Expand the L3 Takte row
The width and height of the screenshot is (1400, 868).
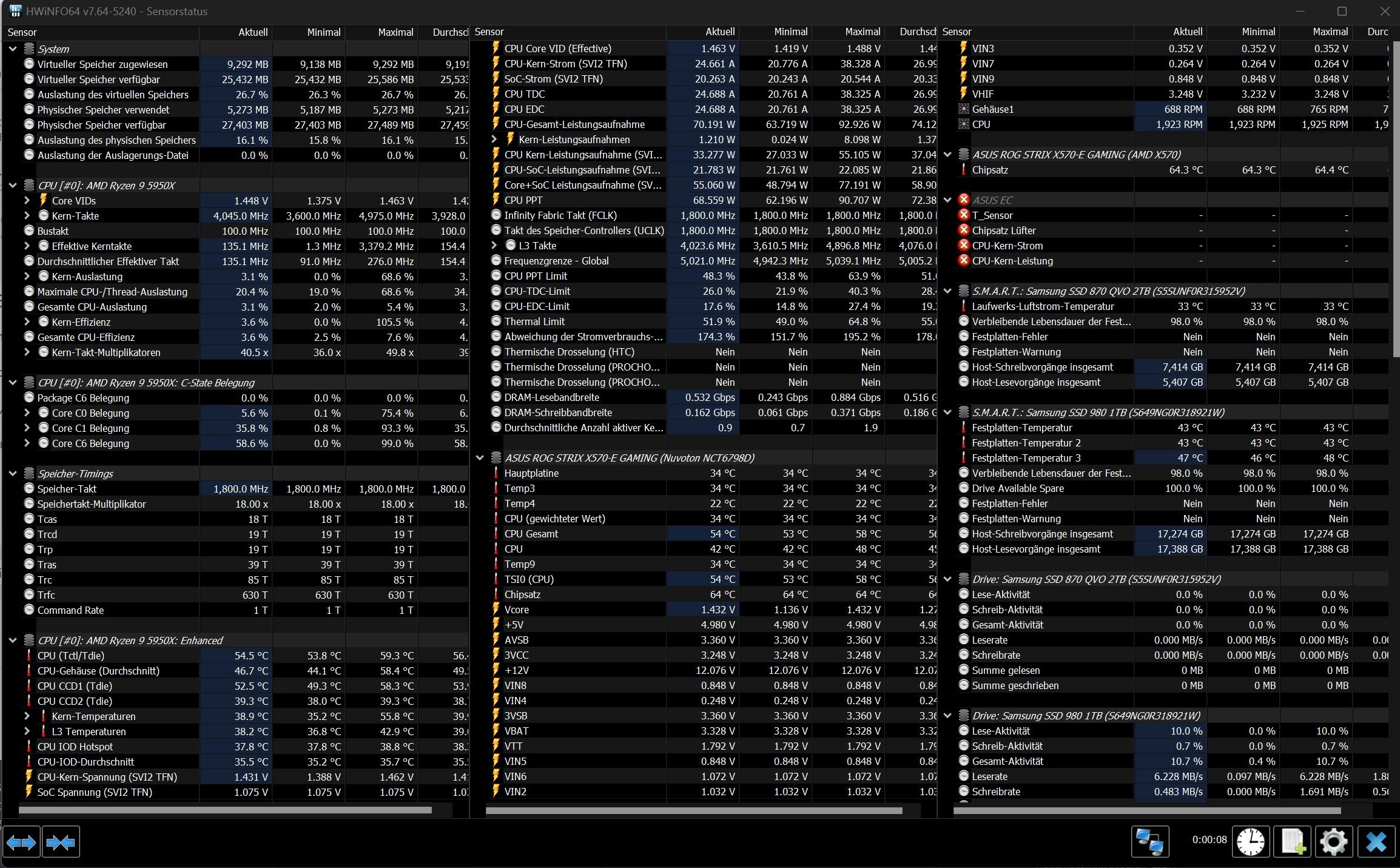[494, 245]
